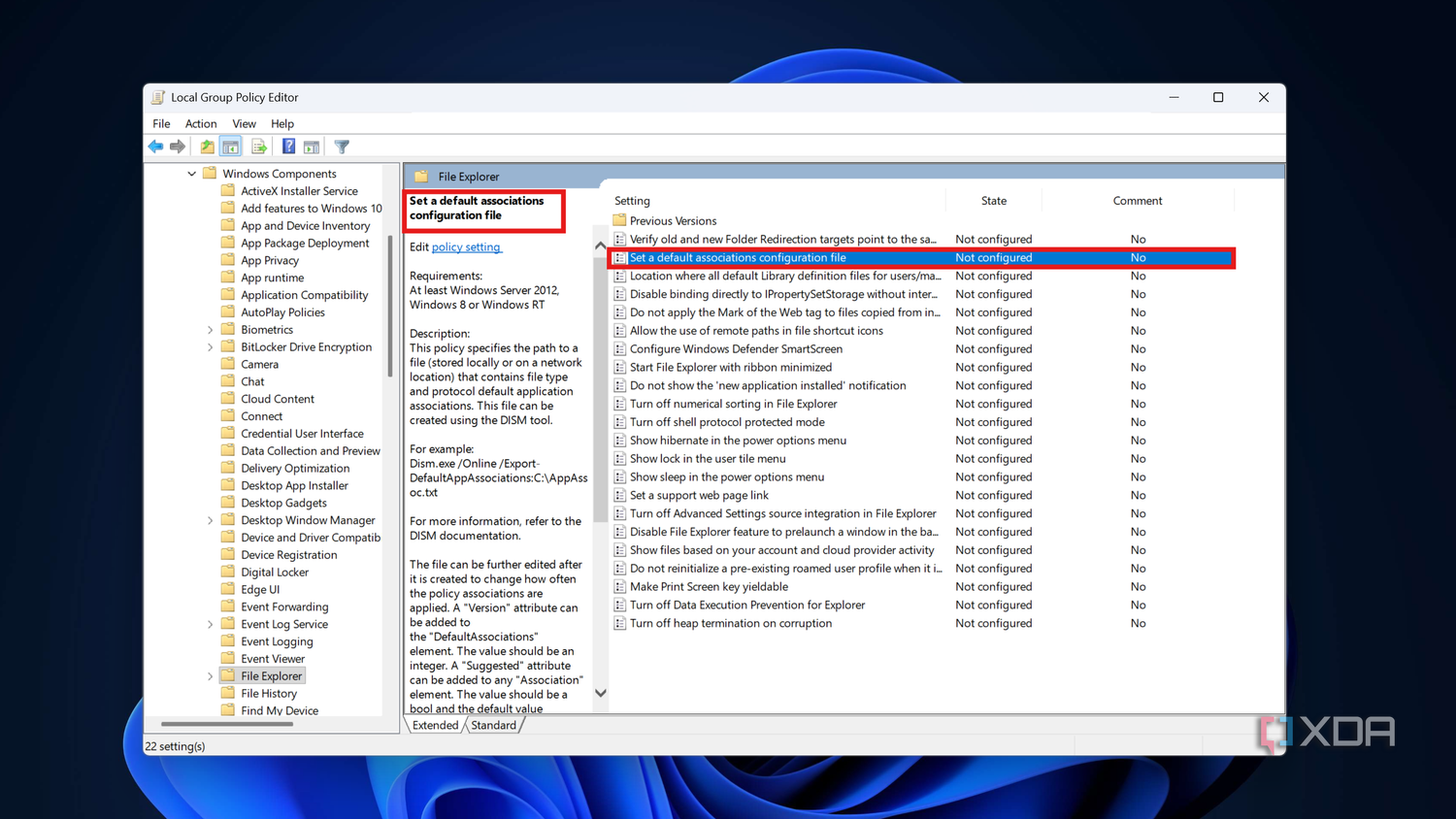Click folder icon beside Camera

point(228,364)
